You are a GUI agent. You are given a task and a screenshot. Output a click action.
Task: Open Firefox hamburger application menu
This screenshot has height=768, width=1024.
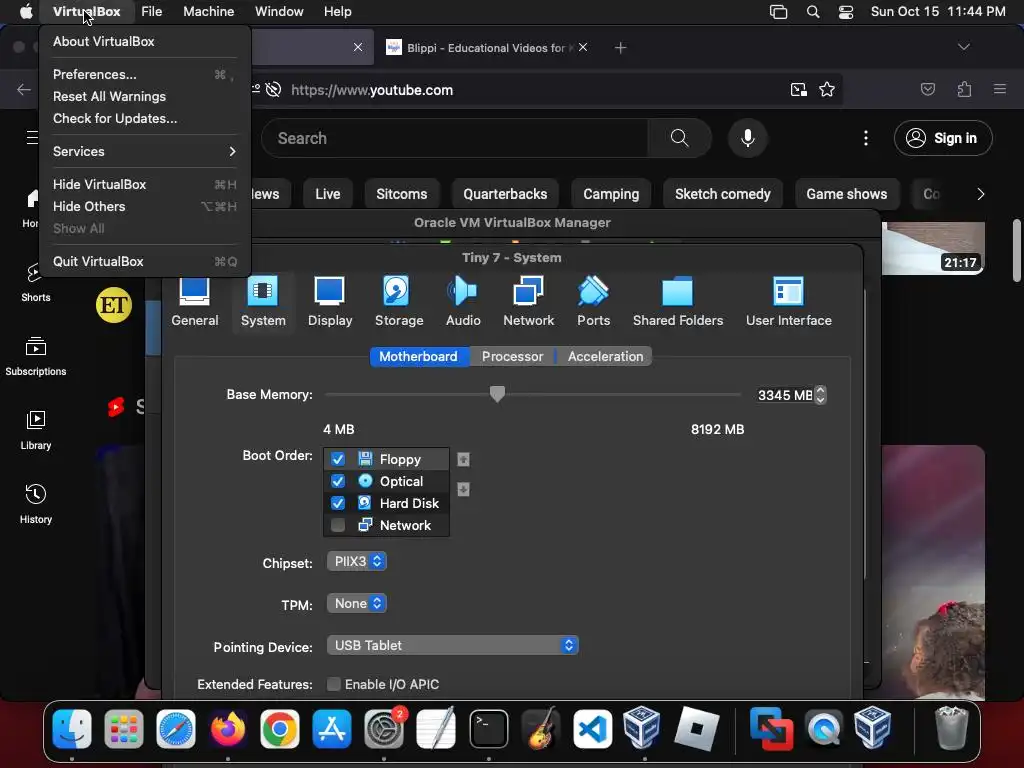coord(999,89)
